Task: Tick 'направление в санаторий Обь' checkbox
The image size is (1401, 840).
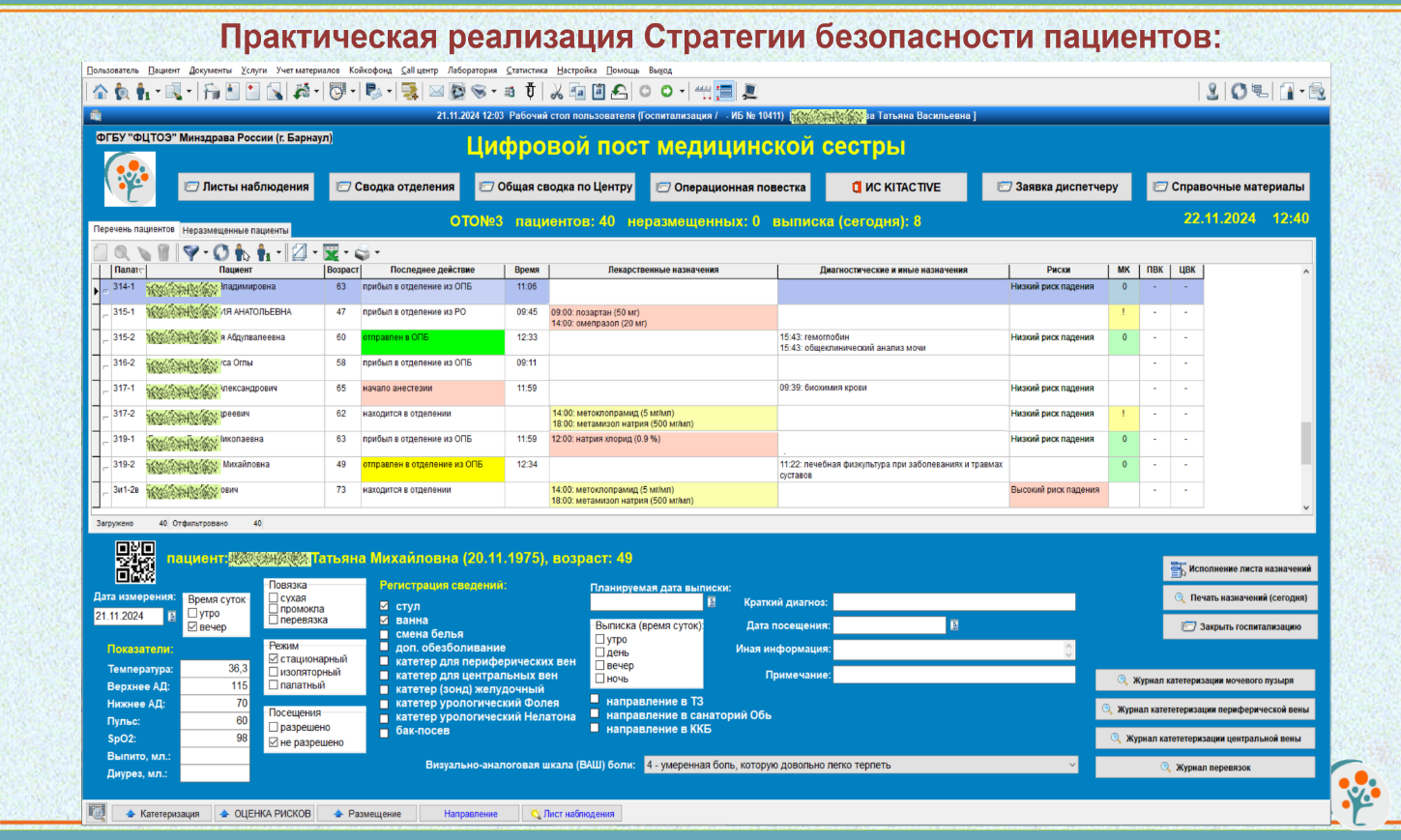Action: (596, 715)
